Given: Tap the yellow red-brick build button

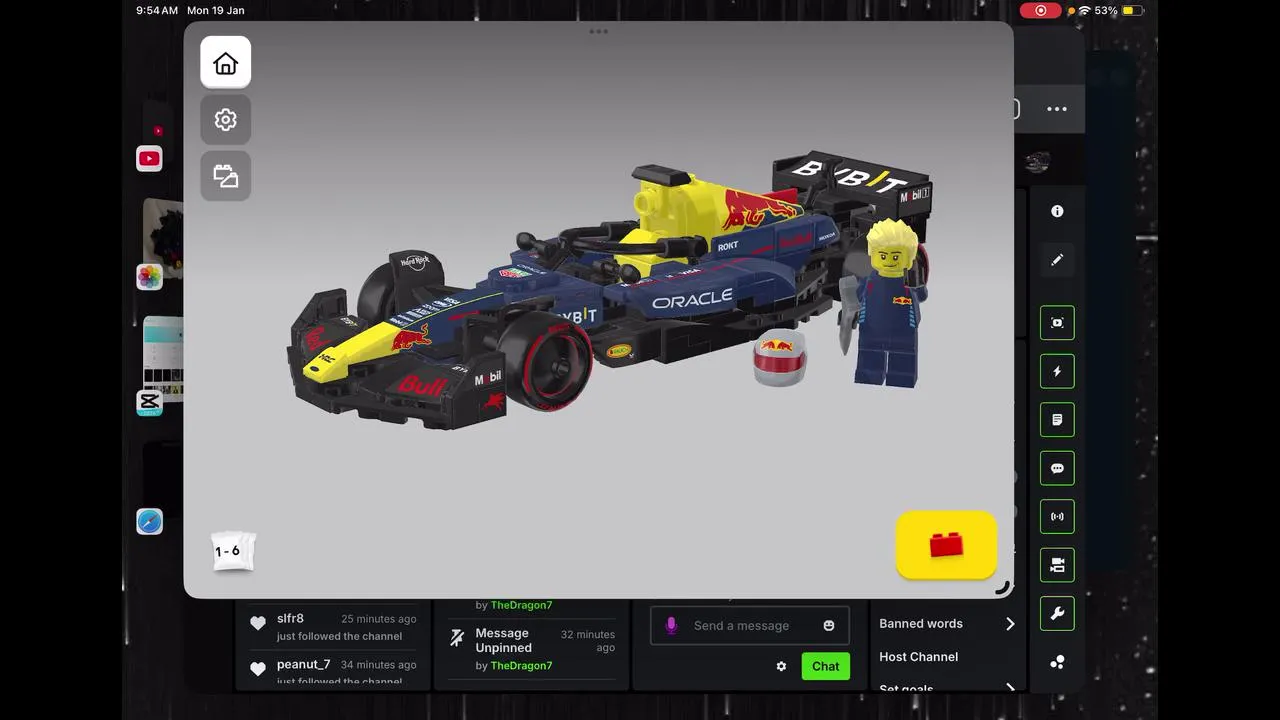Looking at the screenshot, I should 946,545.
